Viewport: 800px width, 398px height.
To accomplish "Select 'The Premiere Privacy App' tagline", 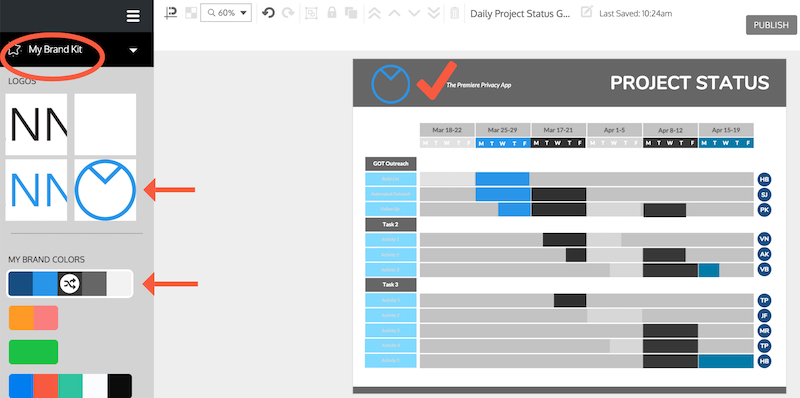I will pos(479,85).
